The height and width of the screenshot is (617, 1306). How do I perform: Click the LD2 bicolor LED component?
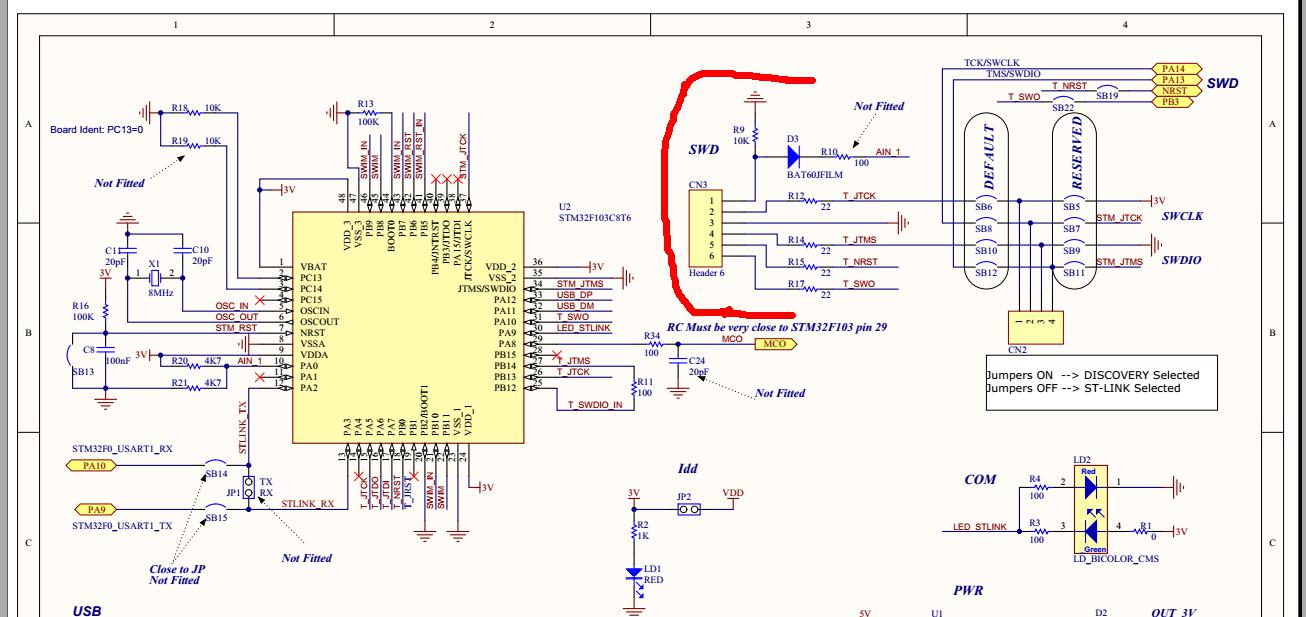[1090, 510]
